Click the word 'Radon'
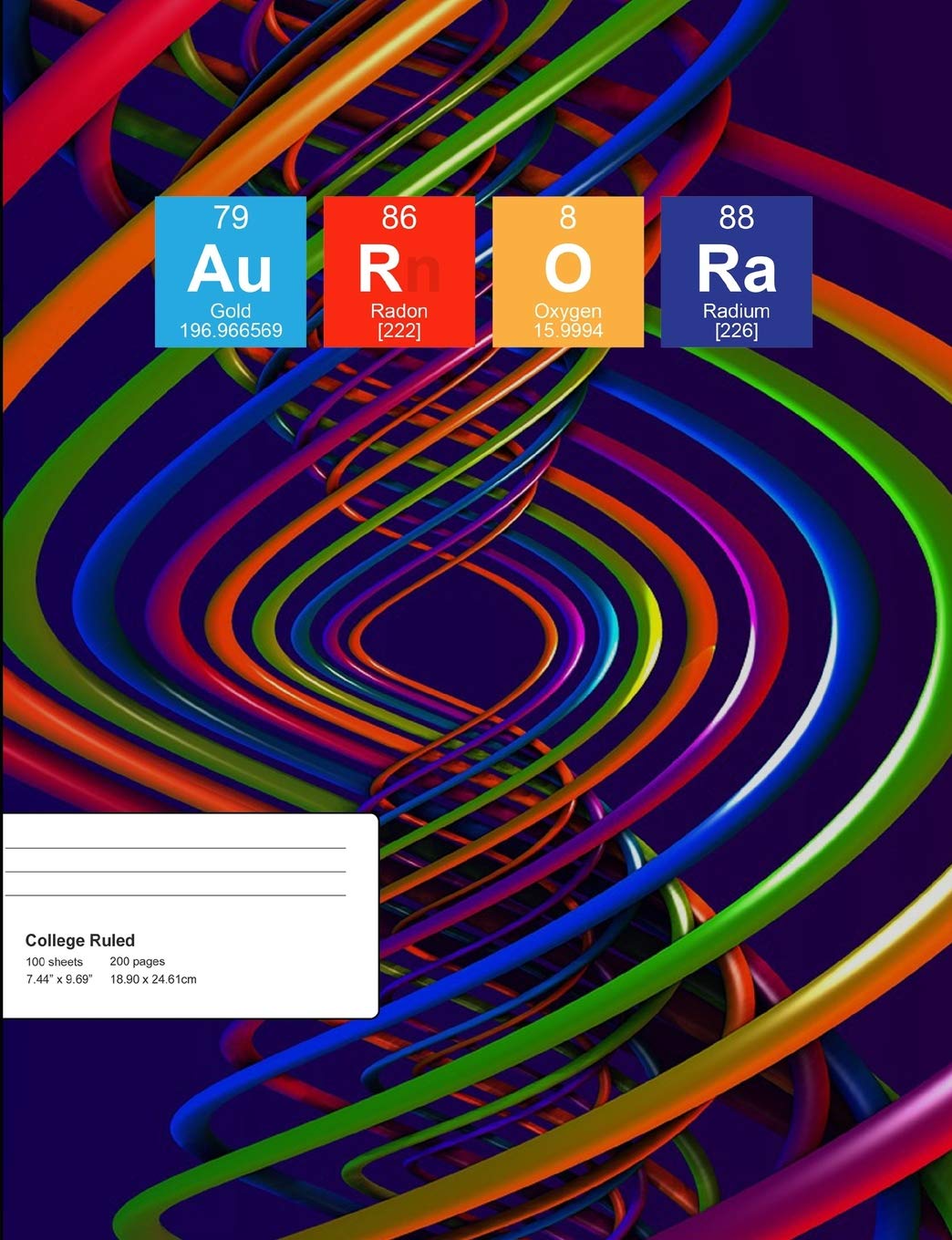The image size is (952, 1240). 399,311
